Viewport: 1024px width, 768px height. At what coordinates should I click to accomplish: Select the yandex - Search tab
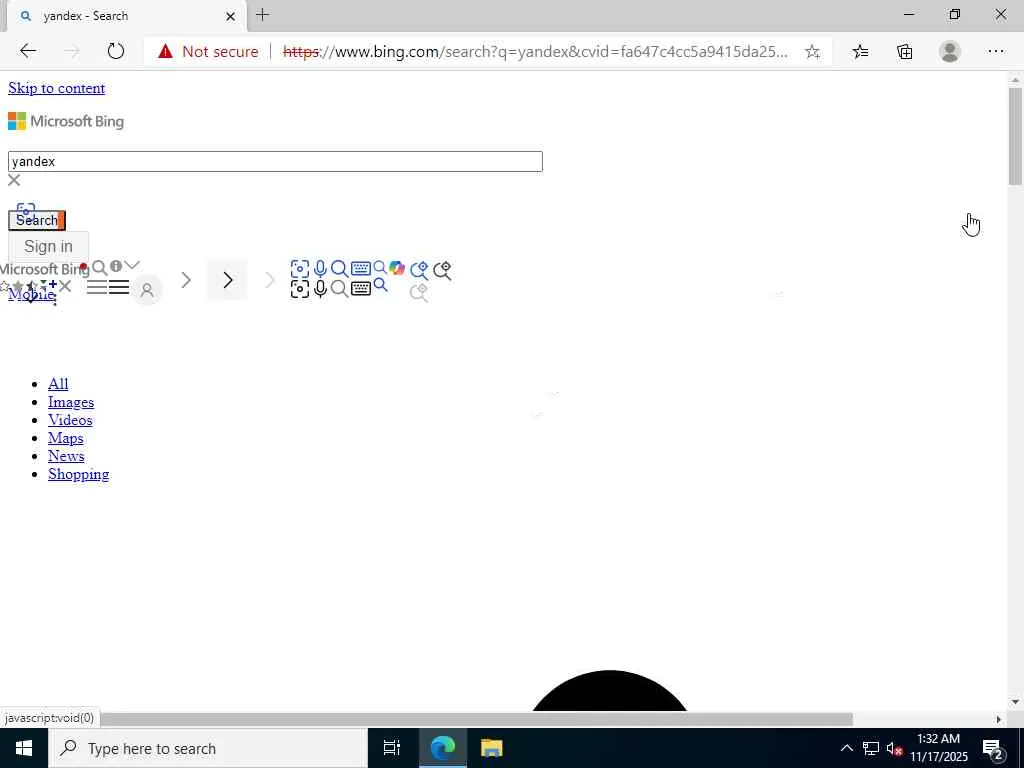tap(126, 16)
